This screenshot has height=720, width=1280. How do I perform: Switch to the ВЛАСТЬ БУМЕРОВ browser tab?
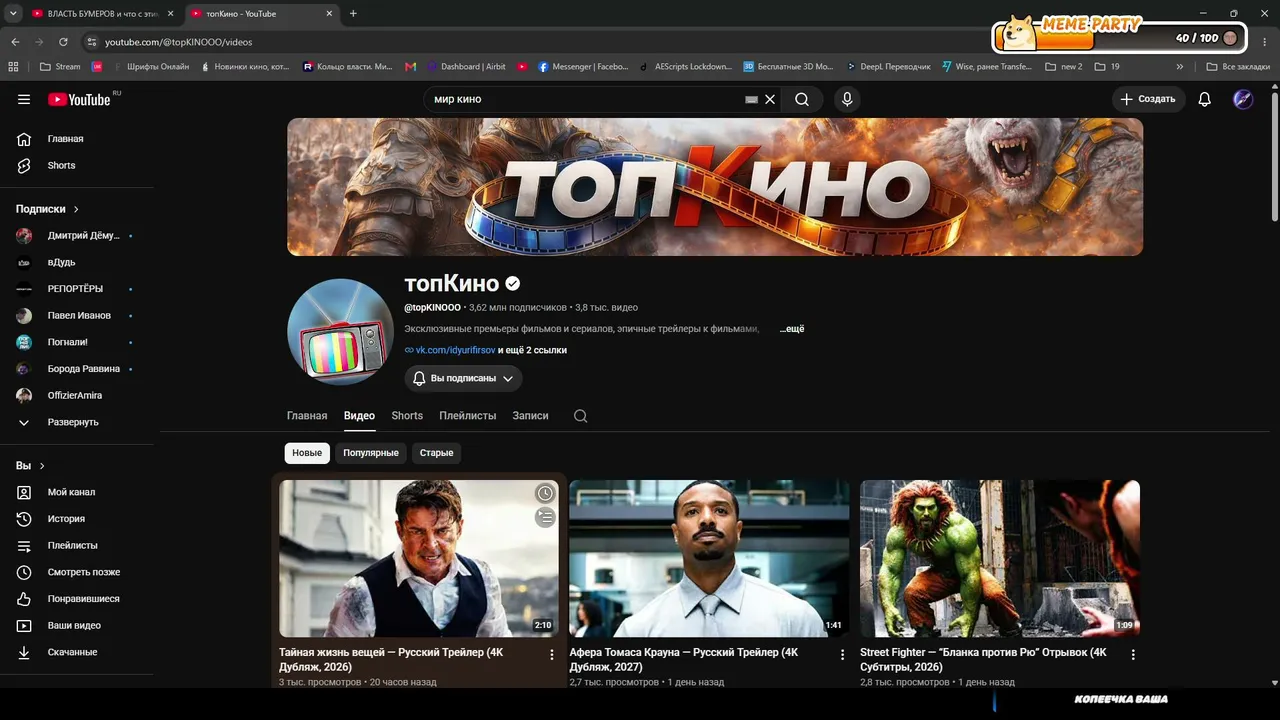(102, 14)
